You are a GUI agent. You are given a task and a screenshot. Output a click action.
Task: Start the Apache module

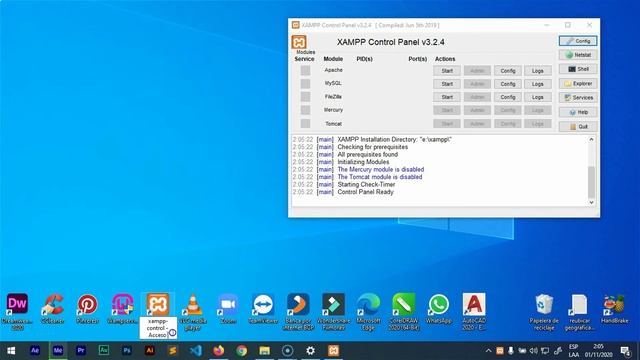[x=447, y=71]
